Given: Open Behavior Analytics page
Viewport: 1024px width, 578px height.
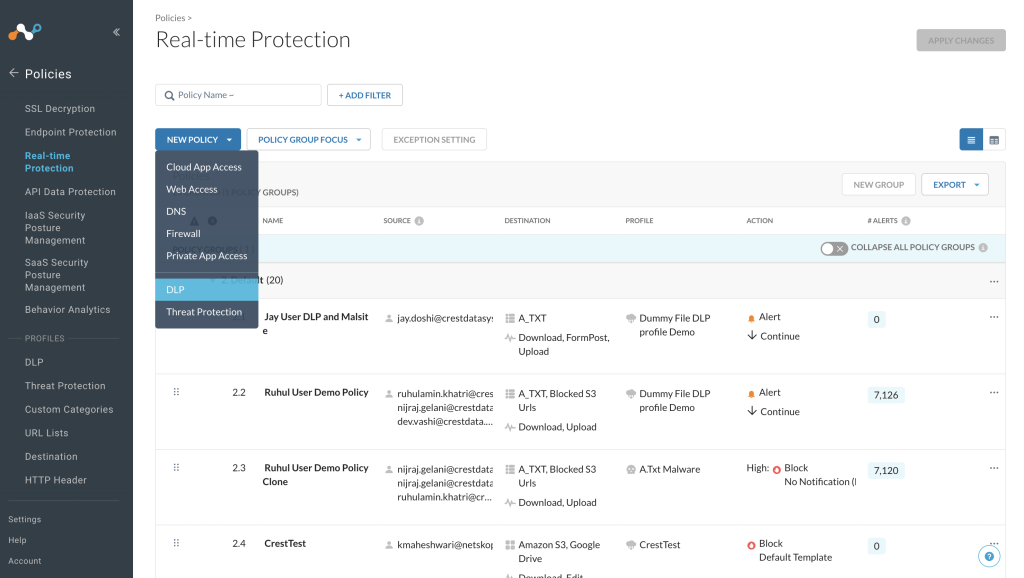Looking at the screenshot, I should pyautogui.click(x=67, y=310).
